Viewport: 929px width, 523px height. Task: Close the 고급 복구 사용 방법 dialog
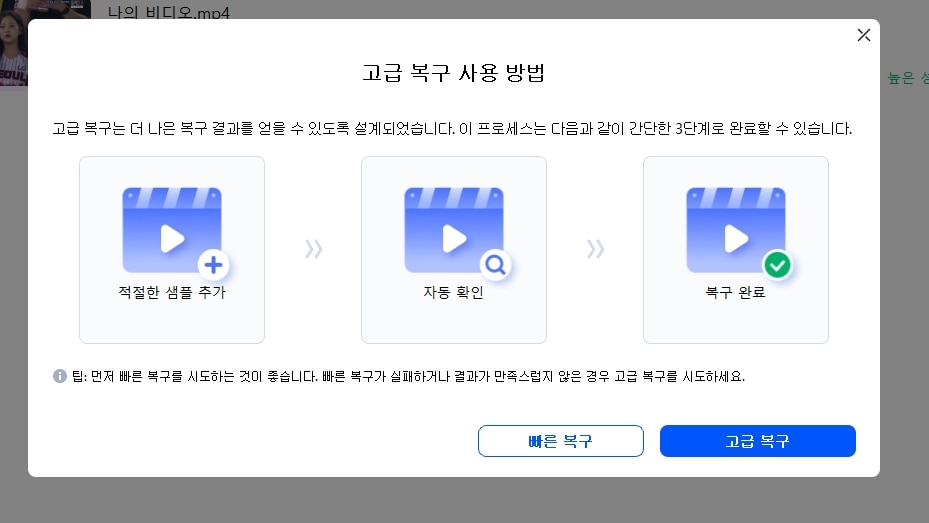tap(863, 35)
